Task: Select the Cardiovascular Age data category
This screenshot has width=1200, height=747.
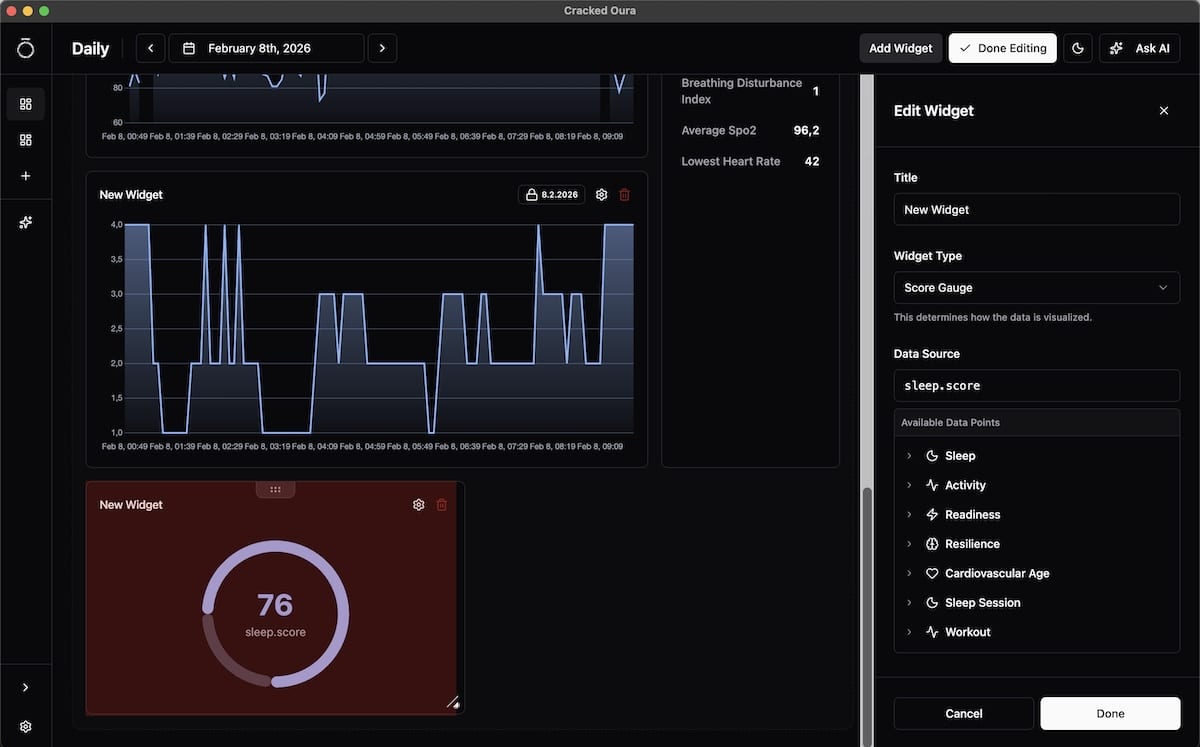Action: point(996,574)
